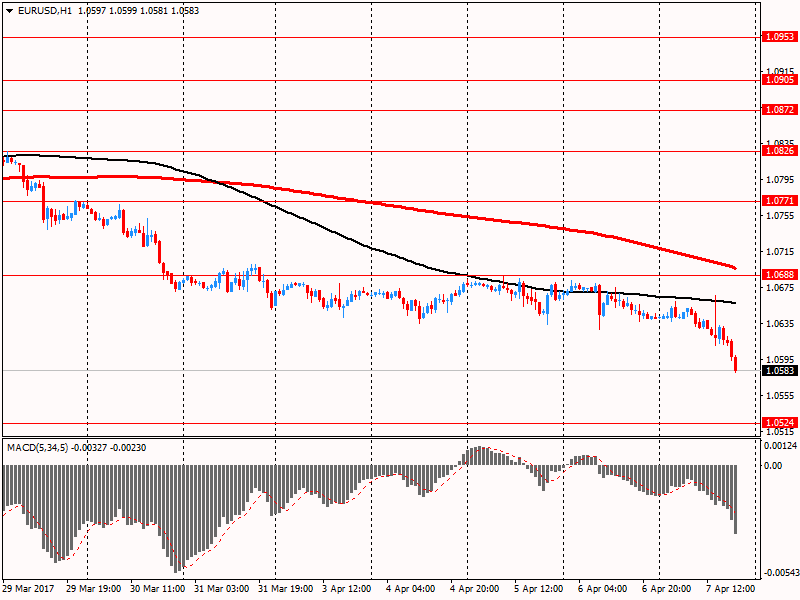
Task: Click the current price label 1.0583
Action: tap(780, 370)
